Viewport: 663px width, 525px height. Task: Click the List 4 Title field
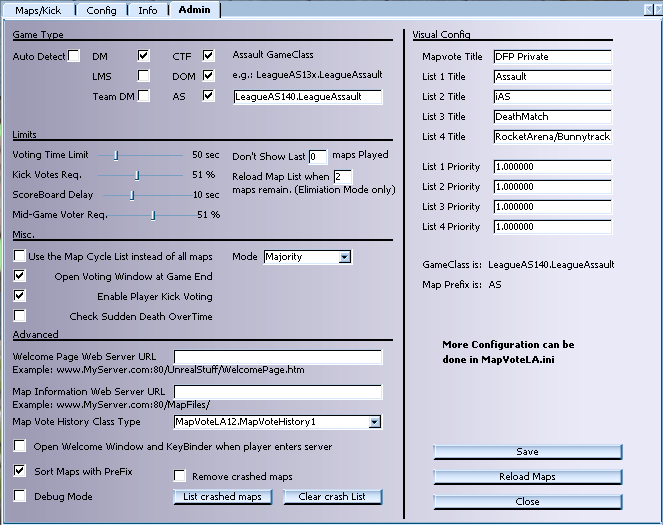click(552, 137)
